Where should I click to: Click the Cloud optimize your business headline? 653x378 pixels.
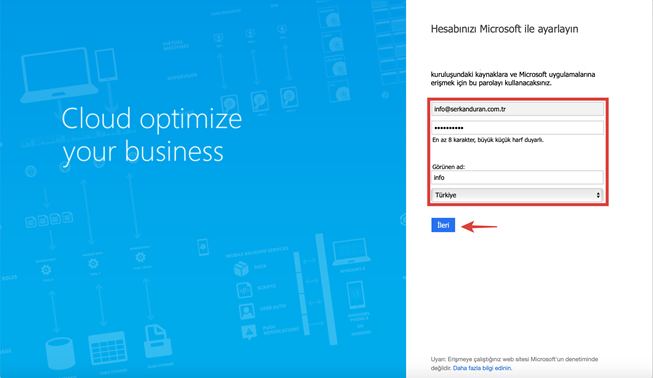[152, 134]
